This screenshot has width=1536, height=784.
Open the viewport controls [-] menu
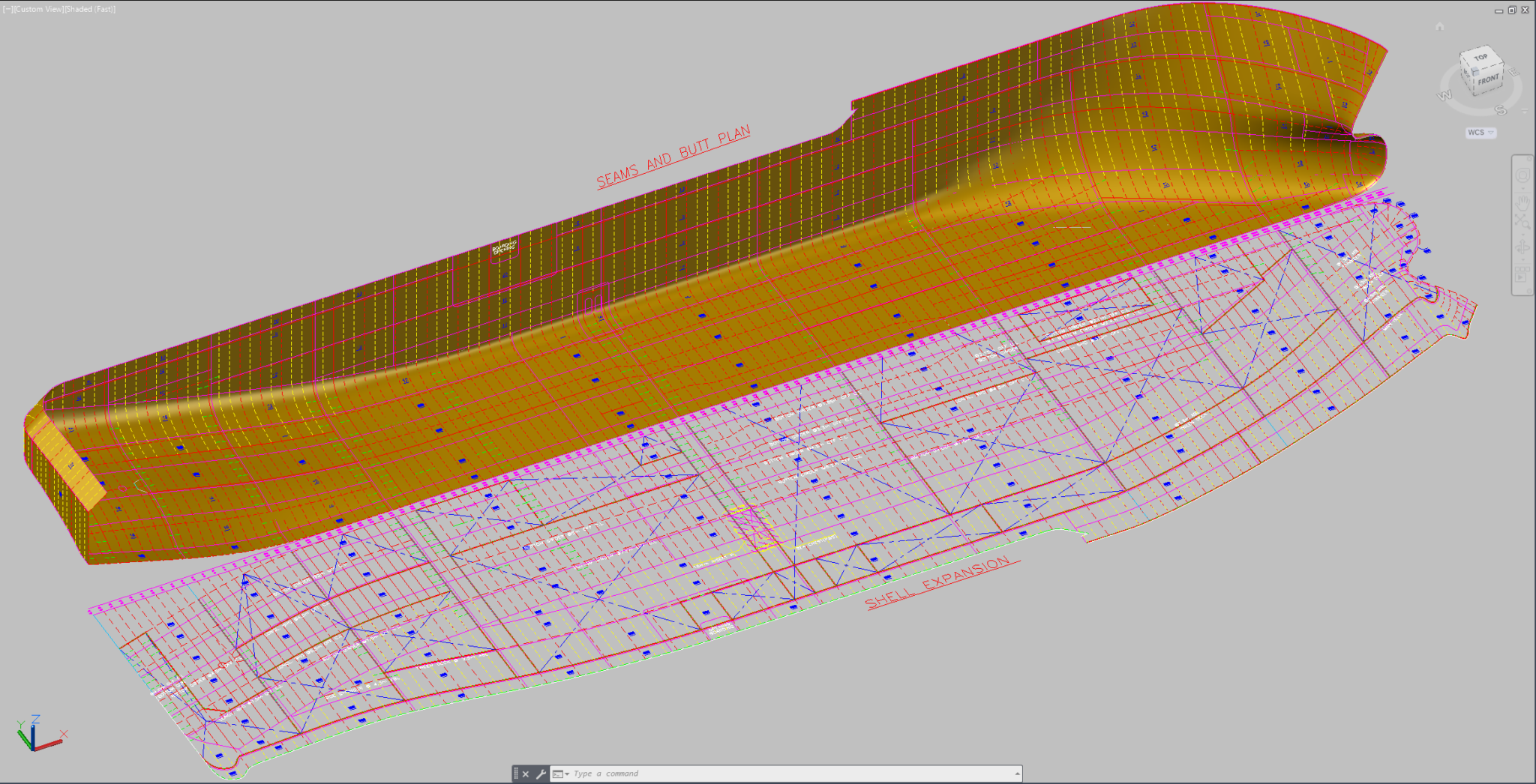6,9
